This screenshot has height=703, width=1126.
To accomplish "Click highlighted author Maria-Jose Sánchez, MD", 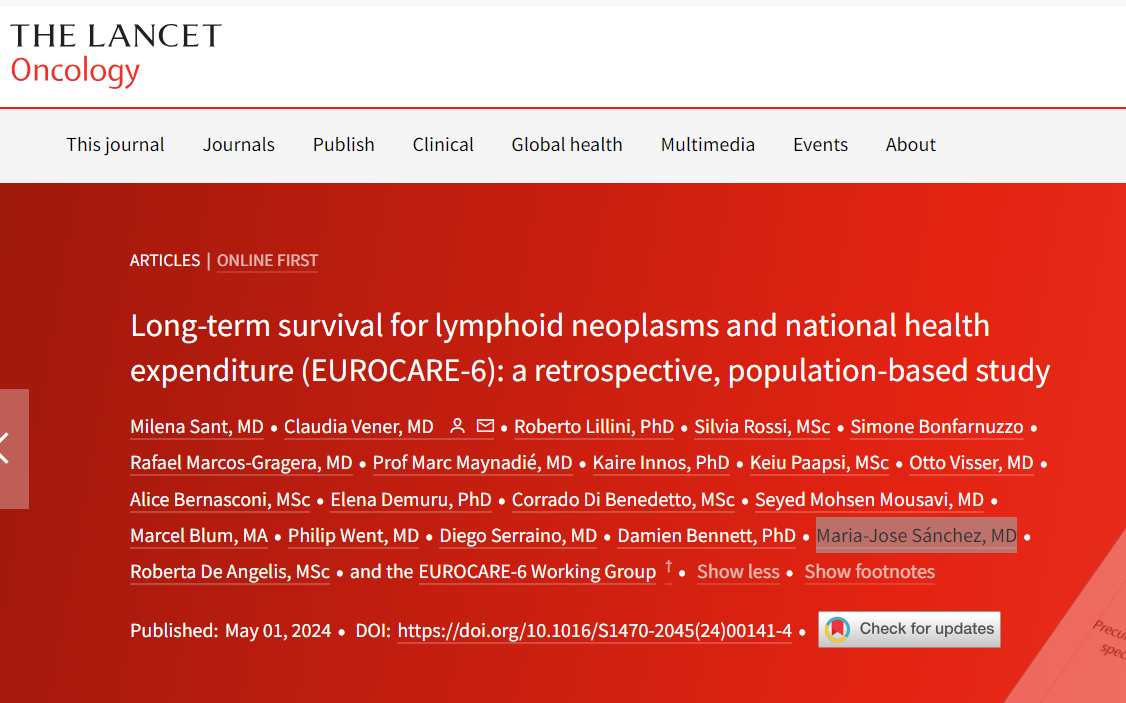I will [x=916, y=536].
